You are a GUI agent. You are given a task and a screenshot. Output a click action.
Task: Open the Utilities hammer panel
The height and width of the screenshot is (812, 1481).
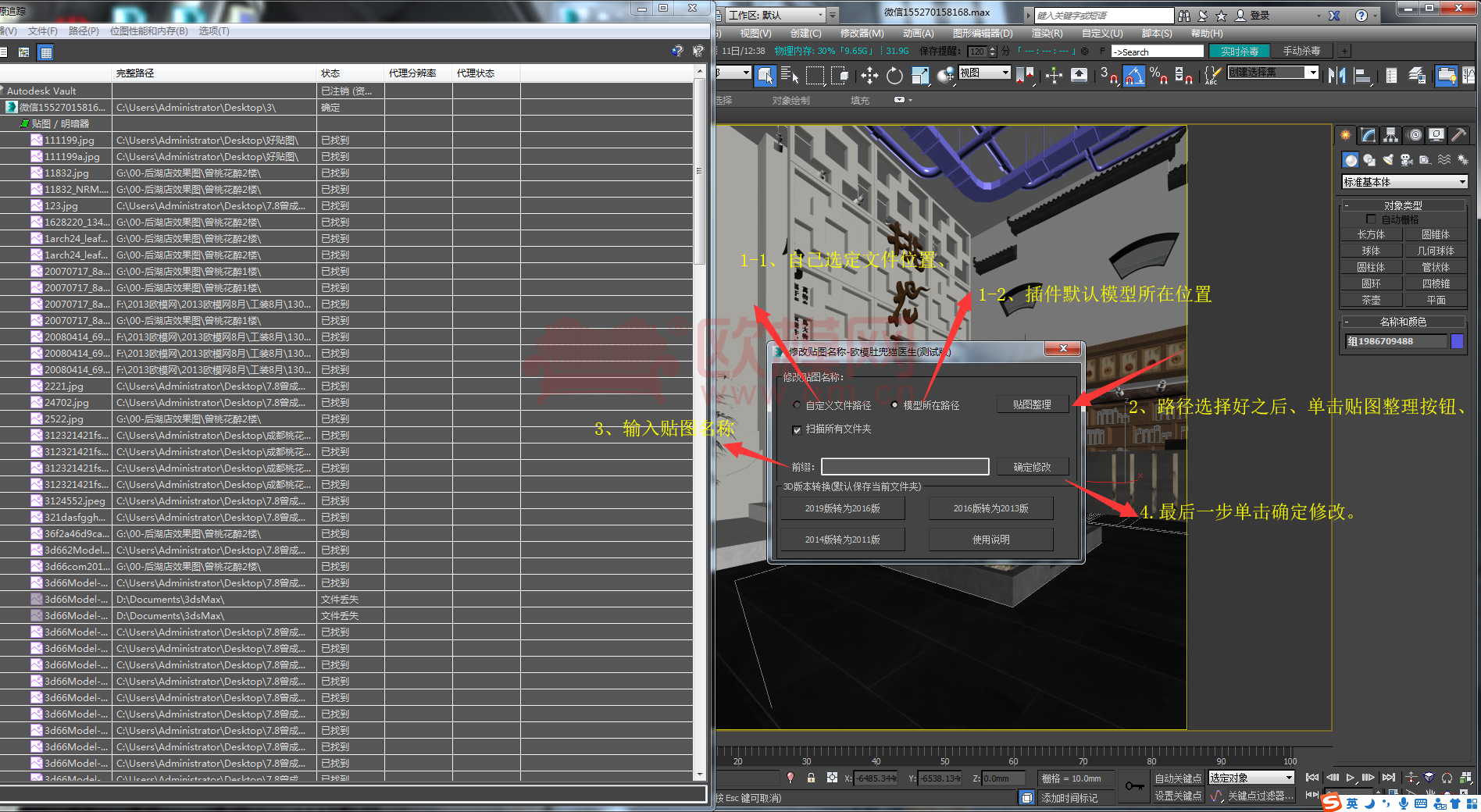click(1458, 135)
